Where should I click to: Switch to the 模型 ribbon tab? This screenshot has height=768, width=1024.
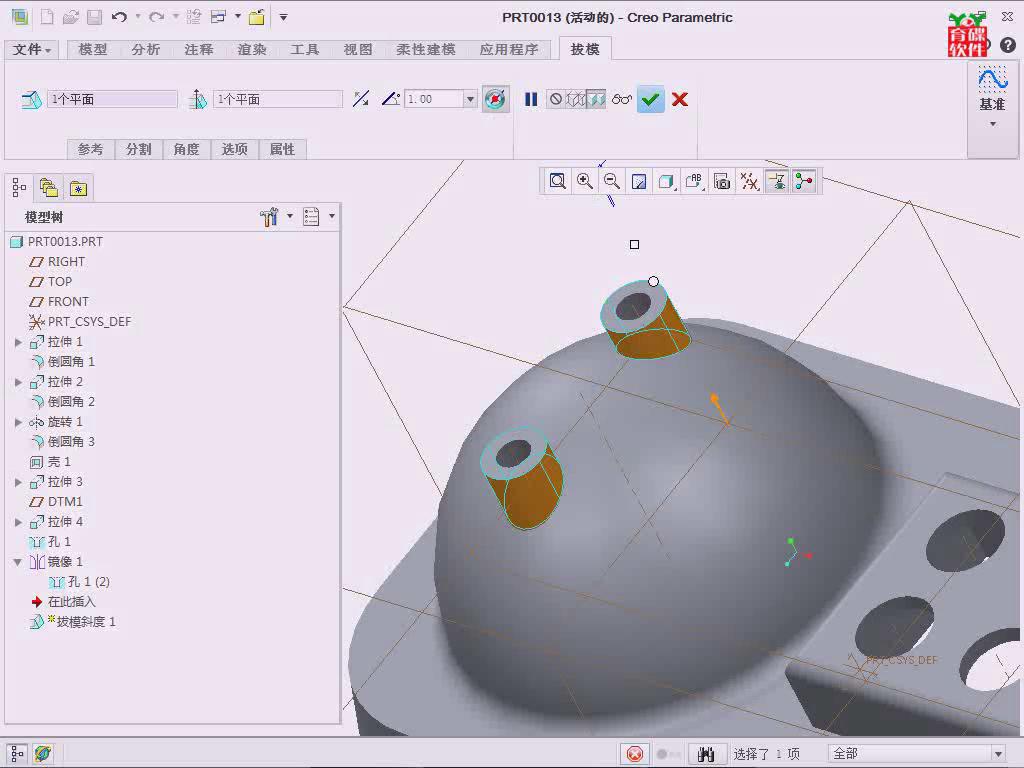pos(93,50)
